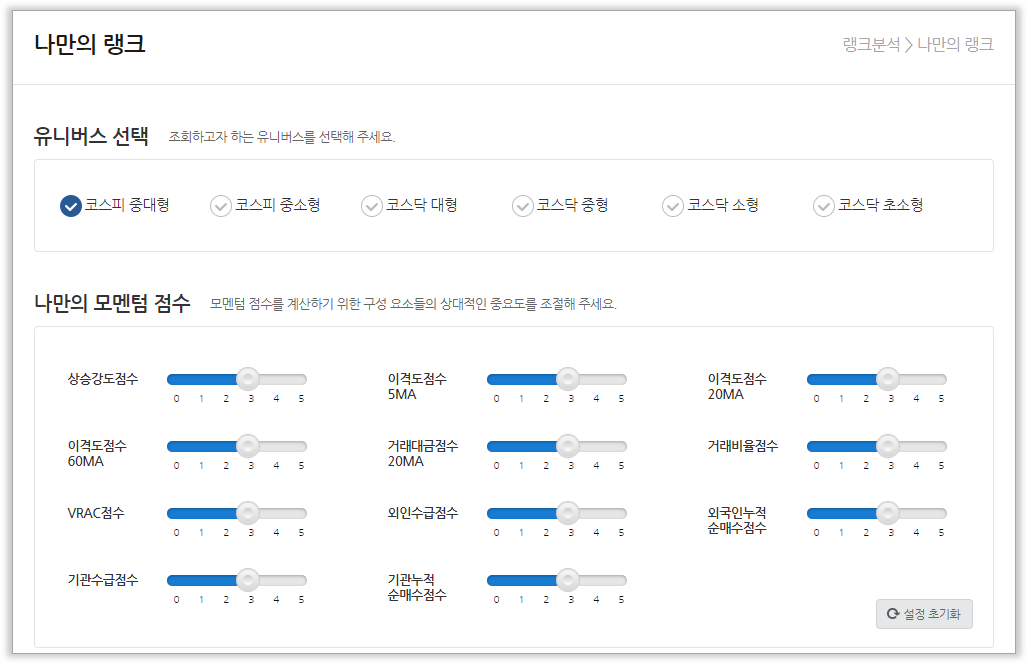This screenshot has height=664, width=1028.
Task: Click the 랭크분석 breadcrumb link
Action: pos(871,45)
